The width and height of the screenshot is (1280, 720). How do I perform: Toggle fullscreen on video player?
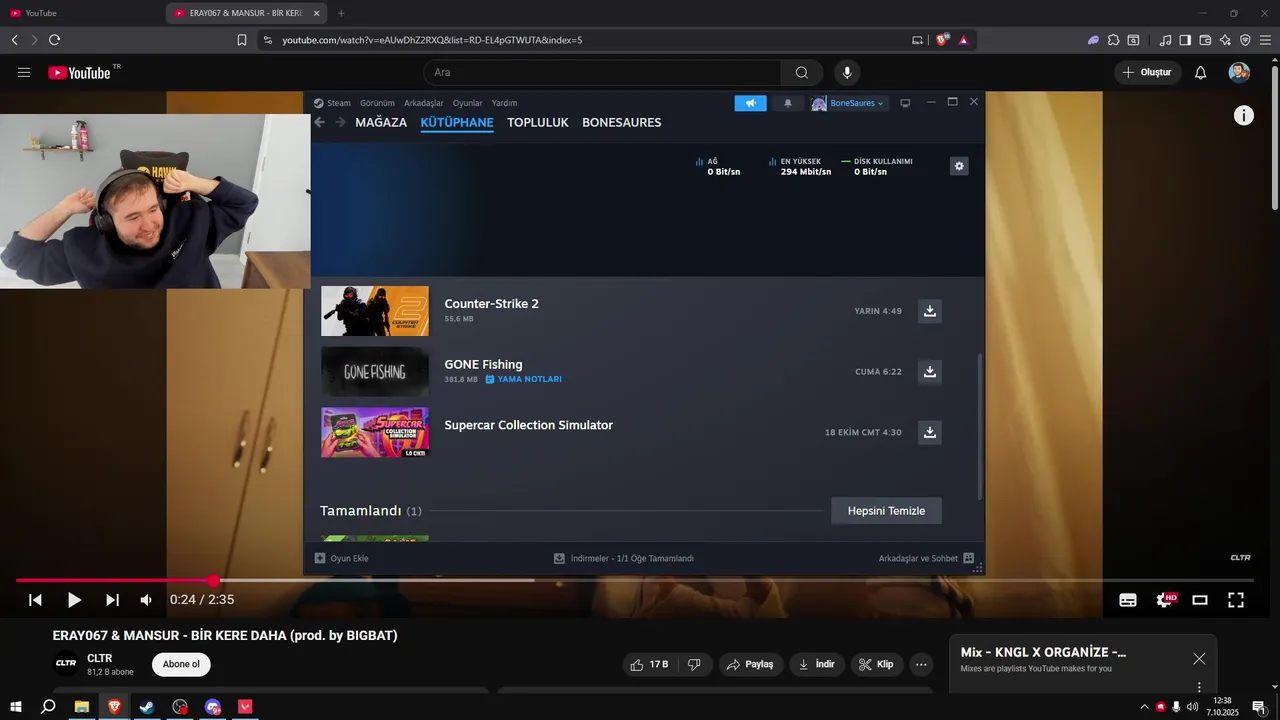pyautogui.click(x=1236, y=600)
